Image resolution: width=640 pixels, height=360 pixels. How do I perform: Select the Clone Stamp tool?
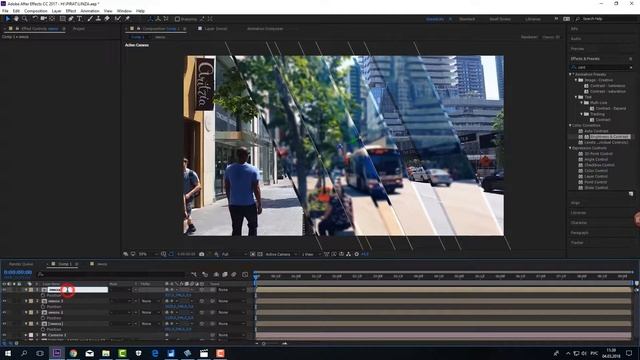click(x=98, y=19)
